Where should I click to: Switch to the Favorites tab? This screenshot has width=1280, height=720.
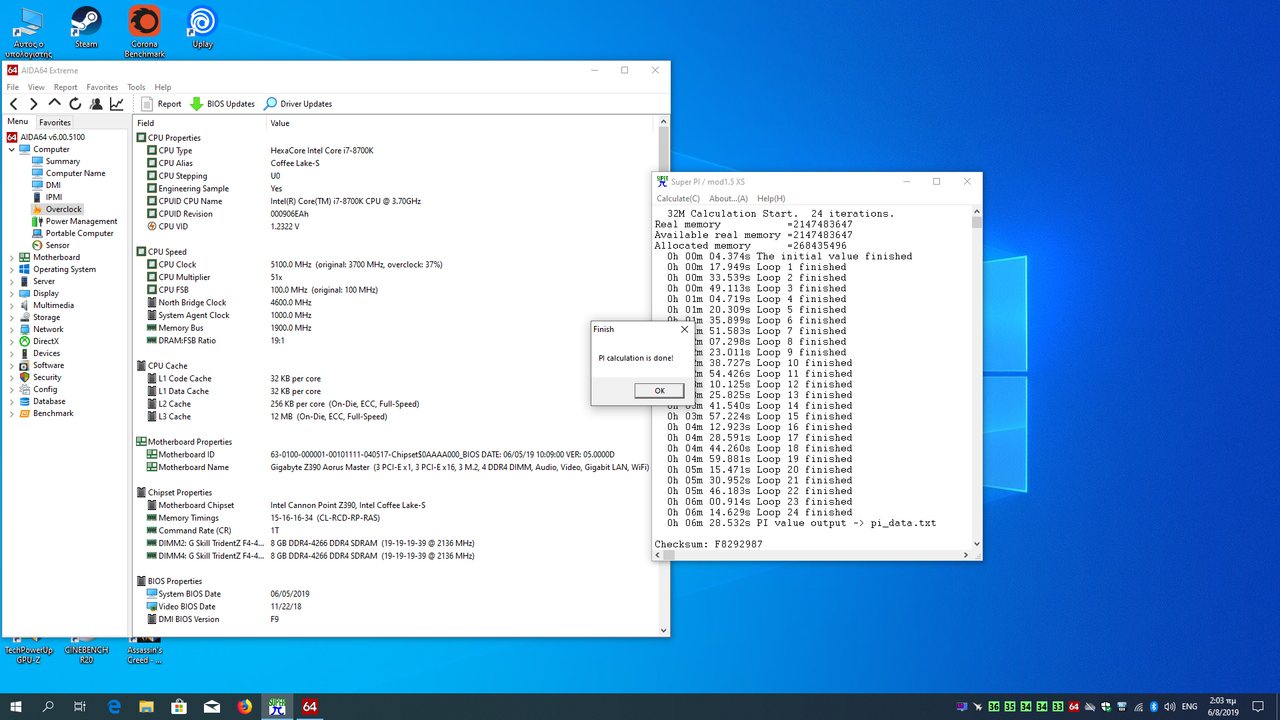coord(55,122)
